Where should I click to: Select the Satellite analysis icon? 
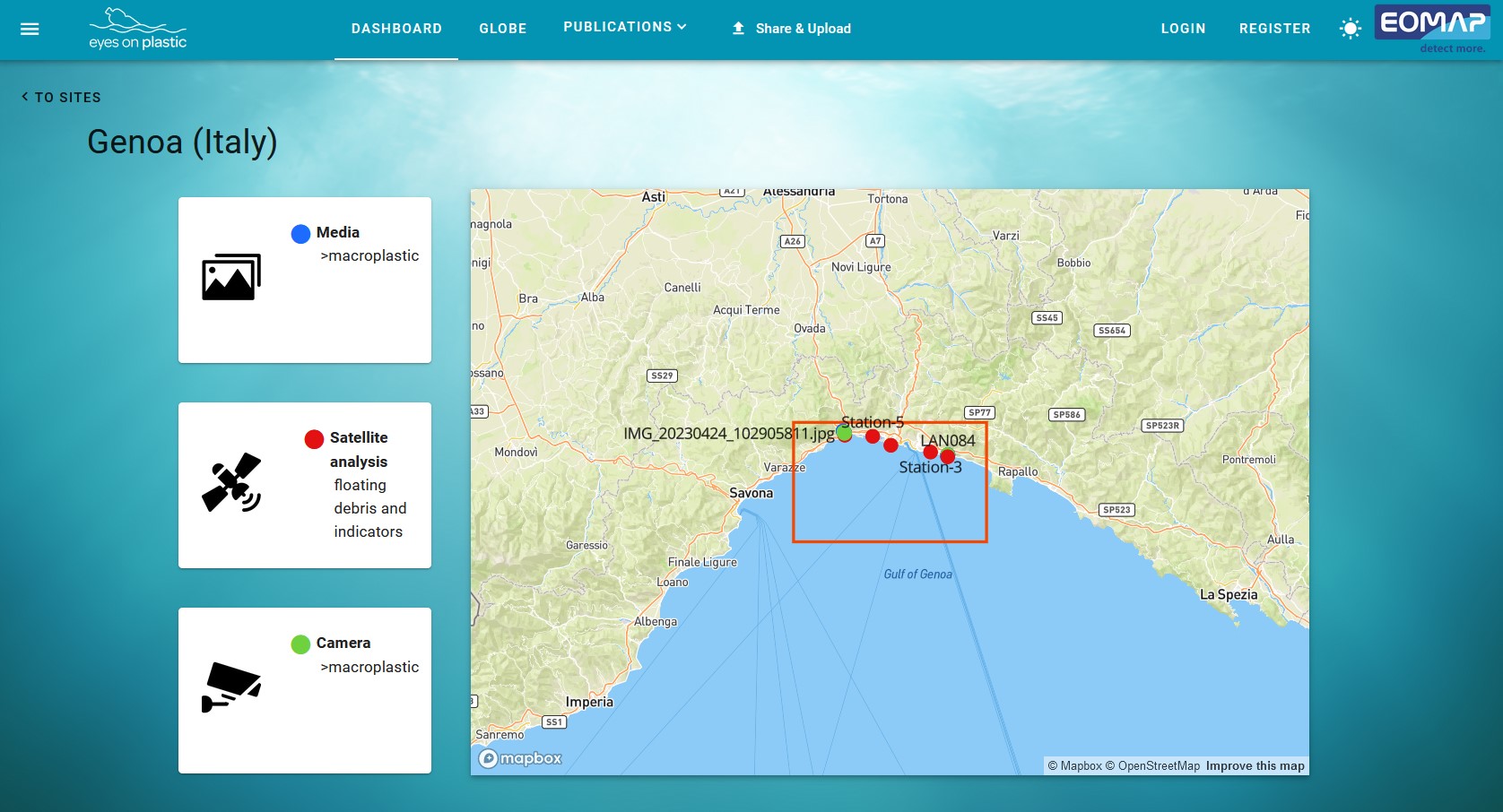(231, 482)
